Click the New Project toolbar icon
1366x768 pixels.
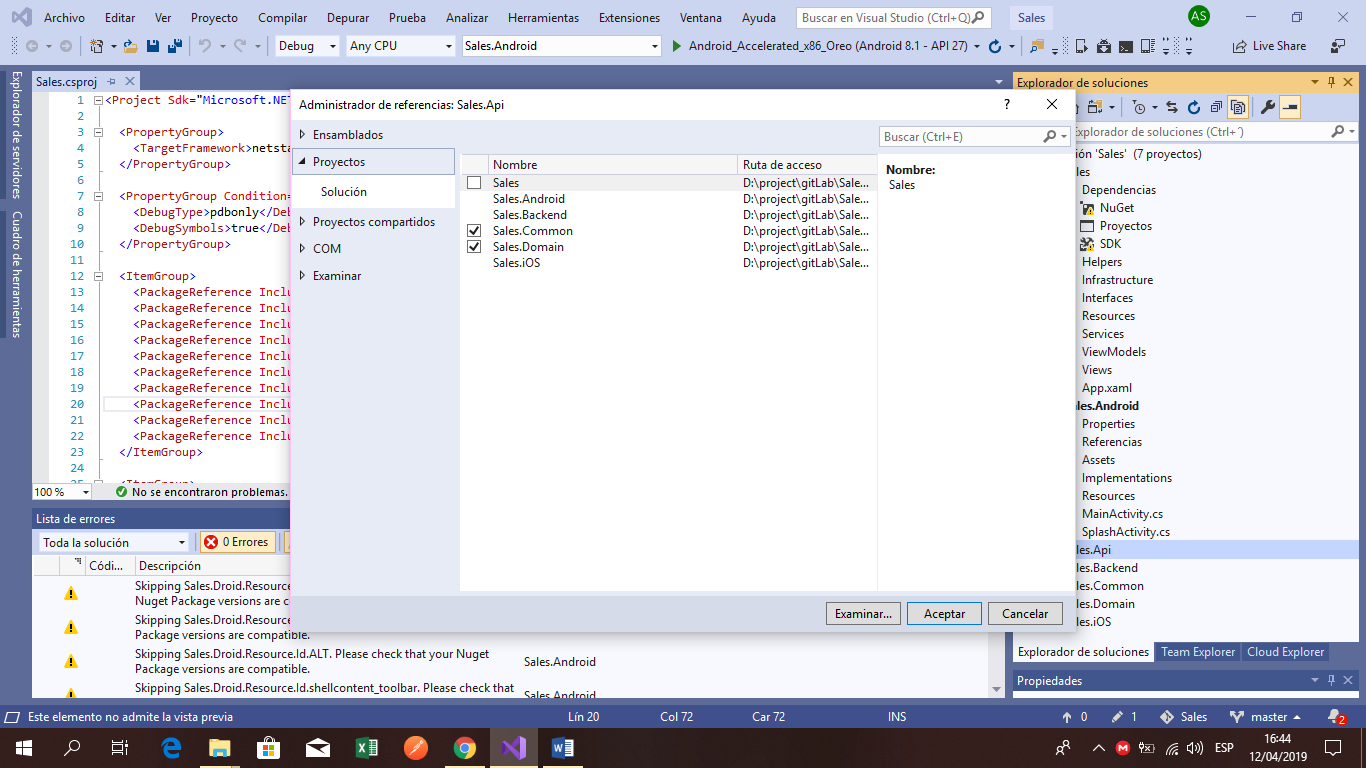coord(96,46)
